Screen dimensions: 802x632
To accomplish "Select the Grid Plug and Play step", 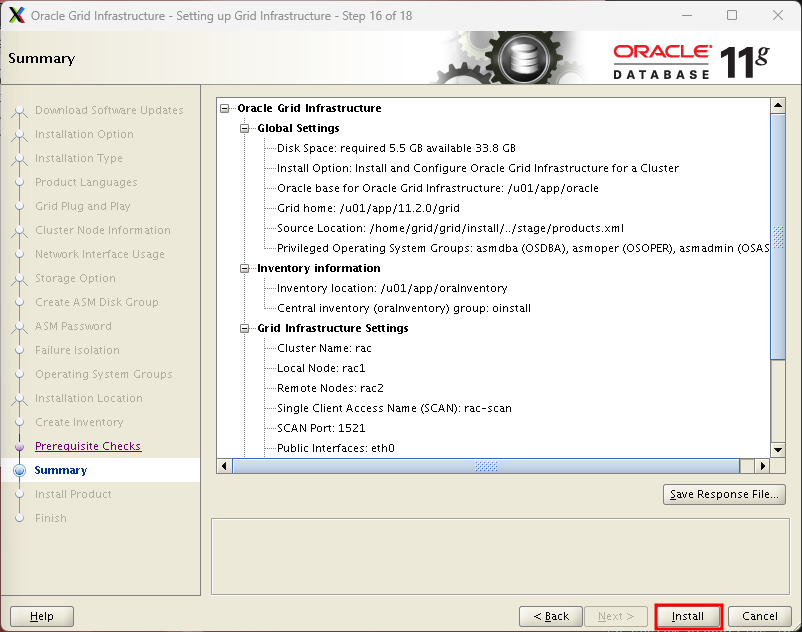I will pos(83,206).
